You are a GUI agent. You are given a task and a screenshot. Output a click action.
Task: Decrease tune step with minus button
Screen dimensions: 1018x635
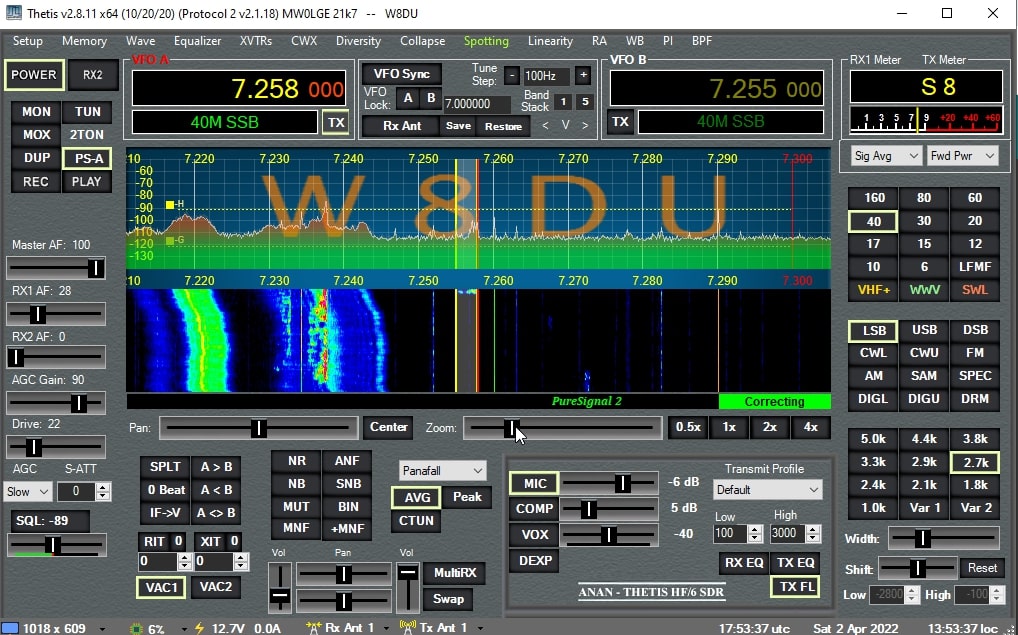coord(512,76)
